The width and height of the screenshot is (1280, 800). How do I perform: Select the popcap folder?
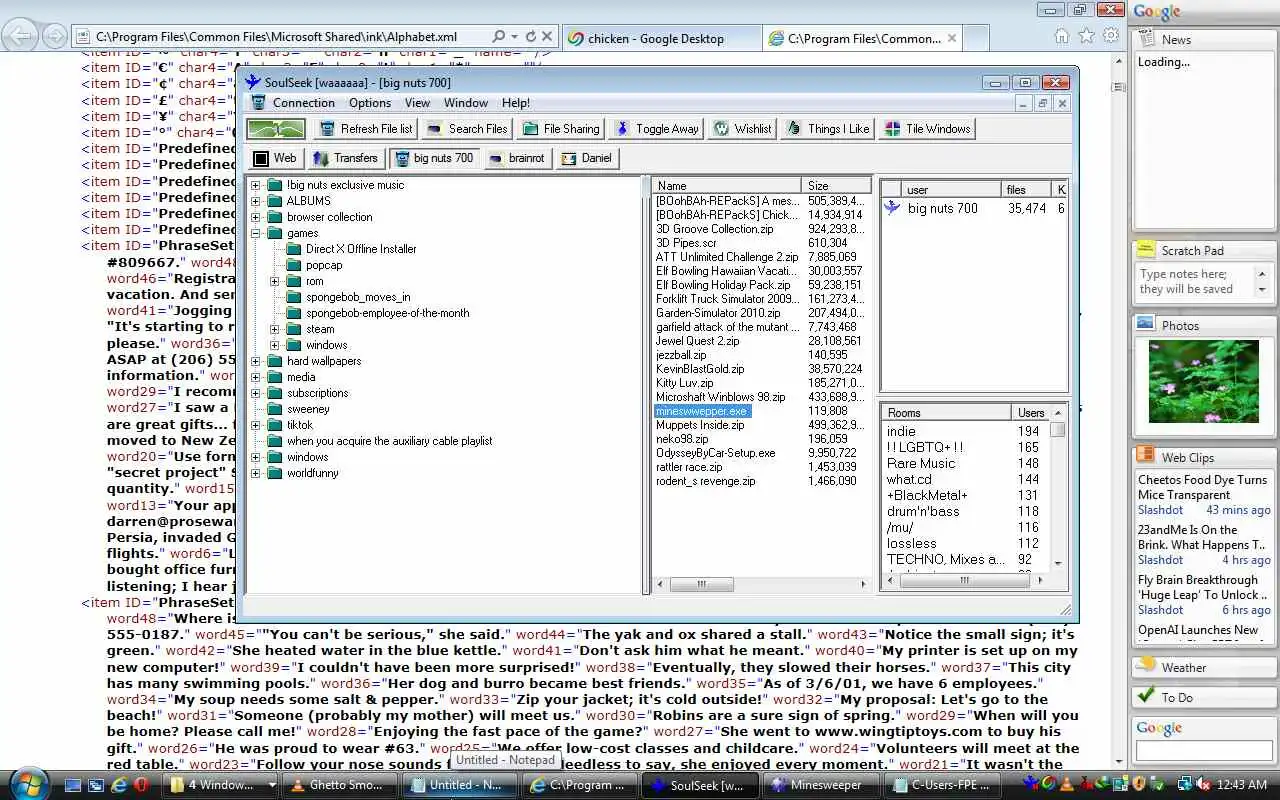point(324,265)
